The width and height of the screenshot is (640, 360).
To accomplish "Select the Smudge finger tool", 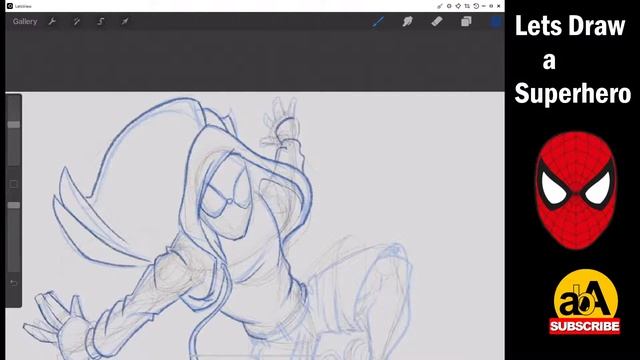I will tap(407, 21).
